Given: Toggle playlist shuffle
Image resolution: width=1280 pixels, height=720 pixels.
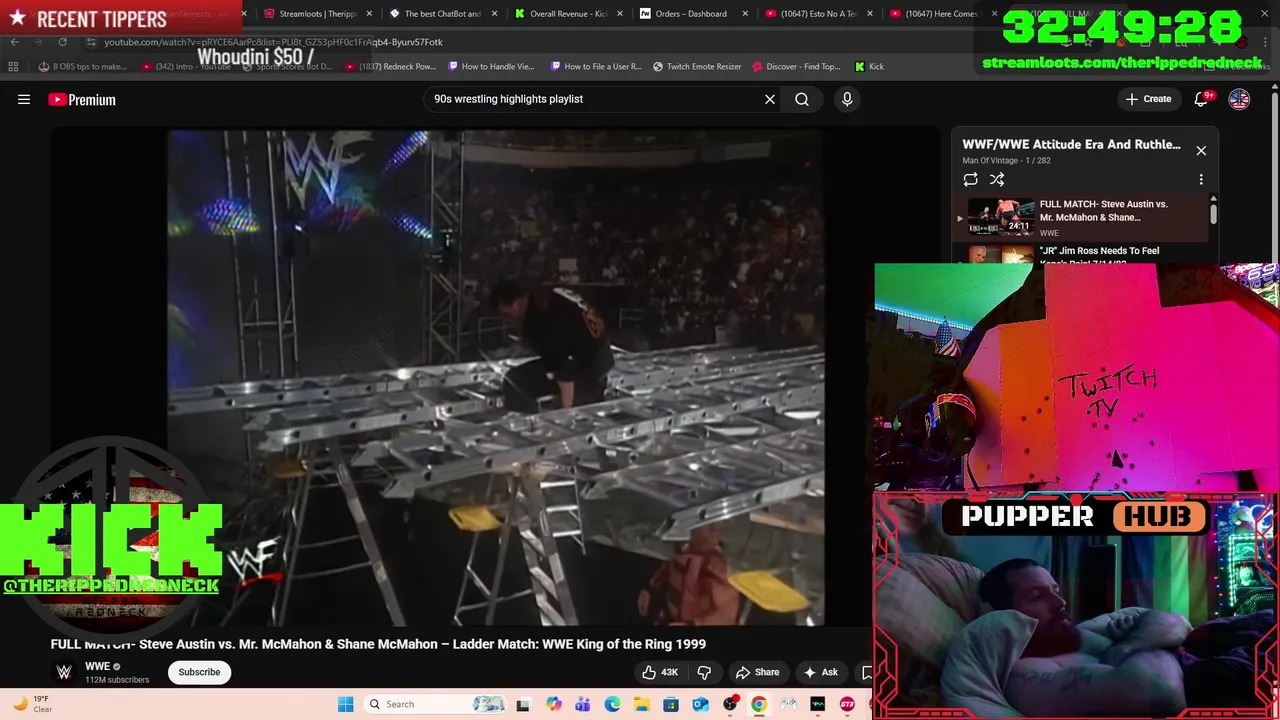Looking at the screenshot, I should click(x=997, y=180).
